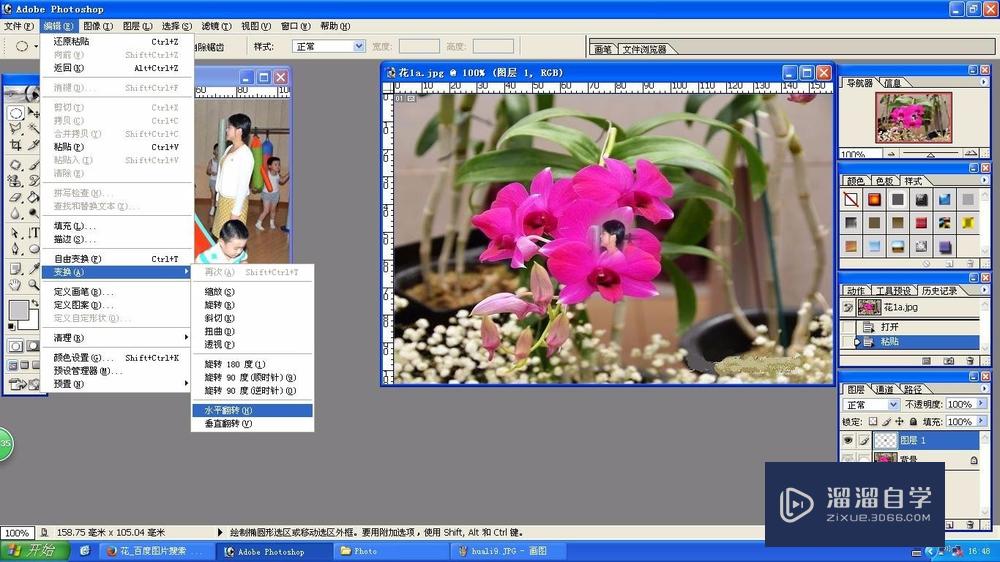
Task: Apply the red square style swatch
Action: coord(921,223)
